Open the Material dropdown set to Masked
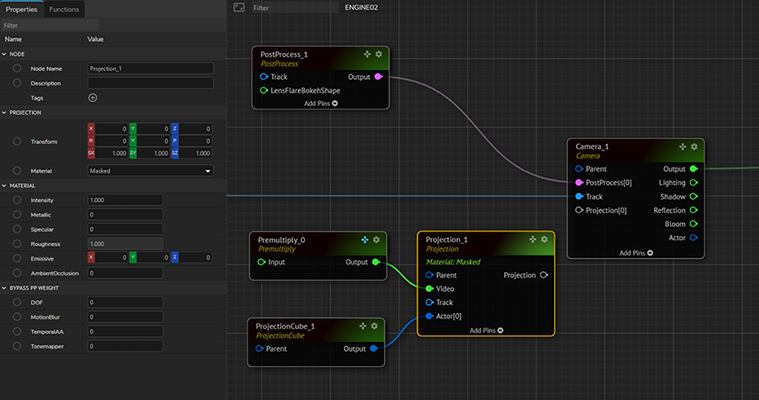 (x=150, y=171)
